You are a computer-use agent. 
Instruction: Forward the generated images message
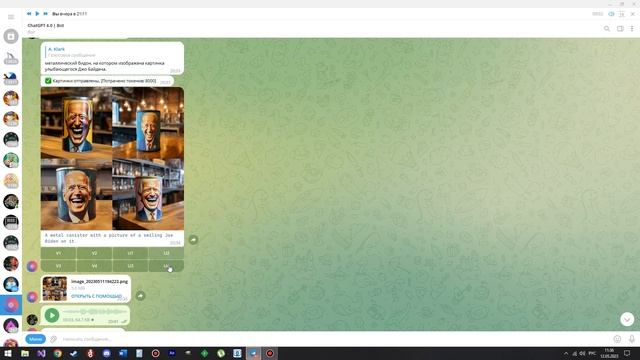[x=193, y=240]
